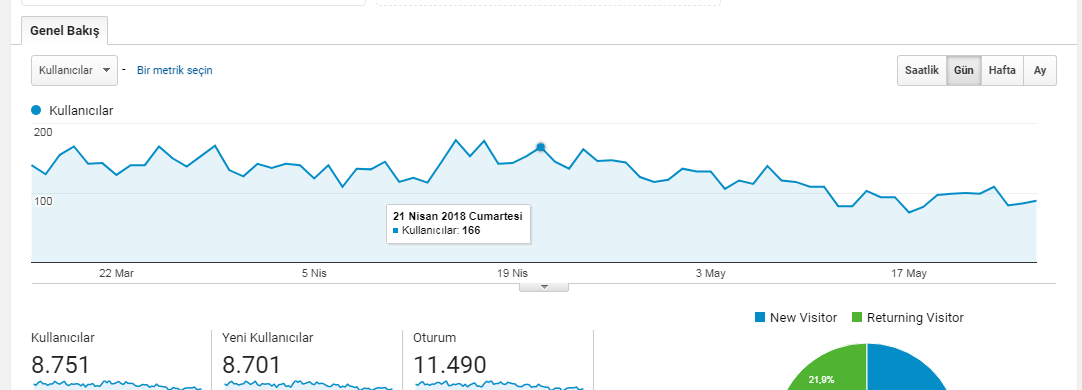Click the Oturum sparkline thumbnail

click(x=499, y=384)
